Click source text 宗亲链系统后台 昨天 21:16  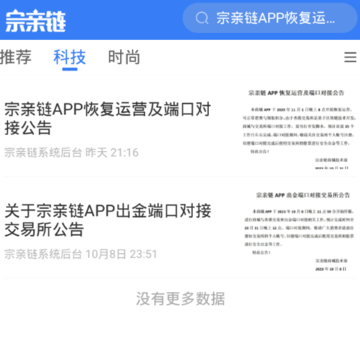[71, 153]
